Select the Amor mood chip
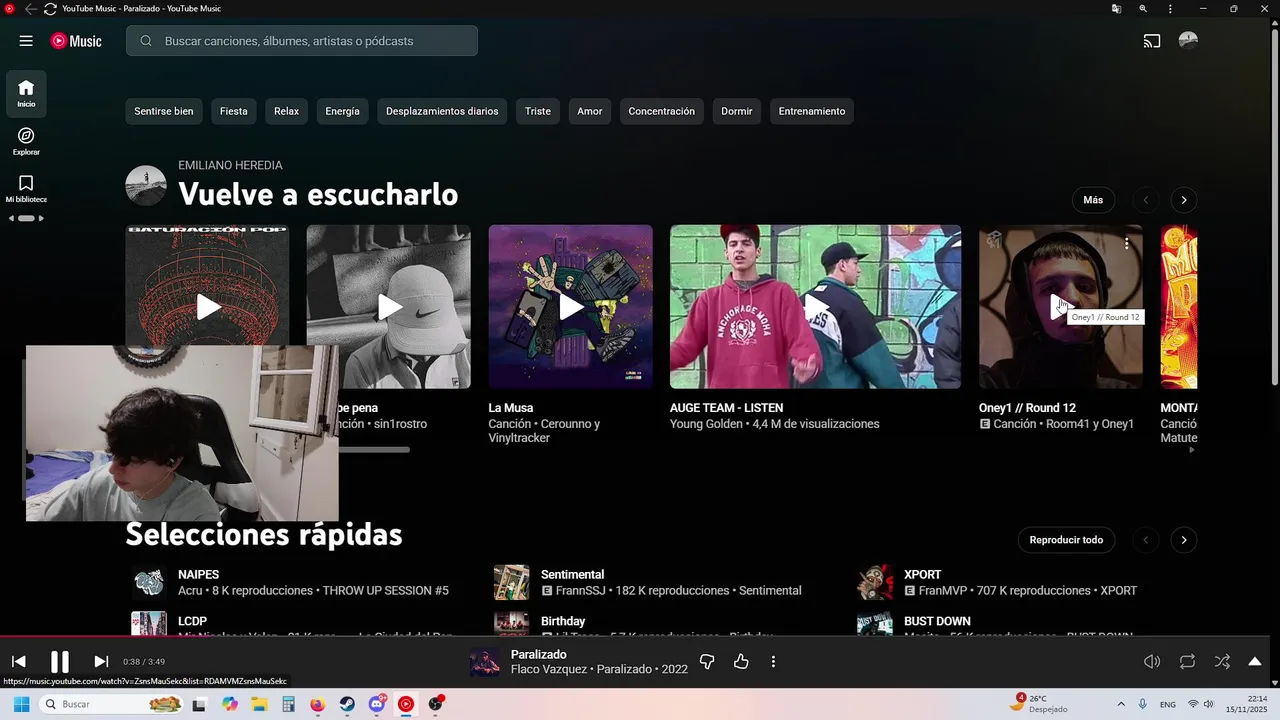 click(590, 111)
